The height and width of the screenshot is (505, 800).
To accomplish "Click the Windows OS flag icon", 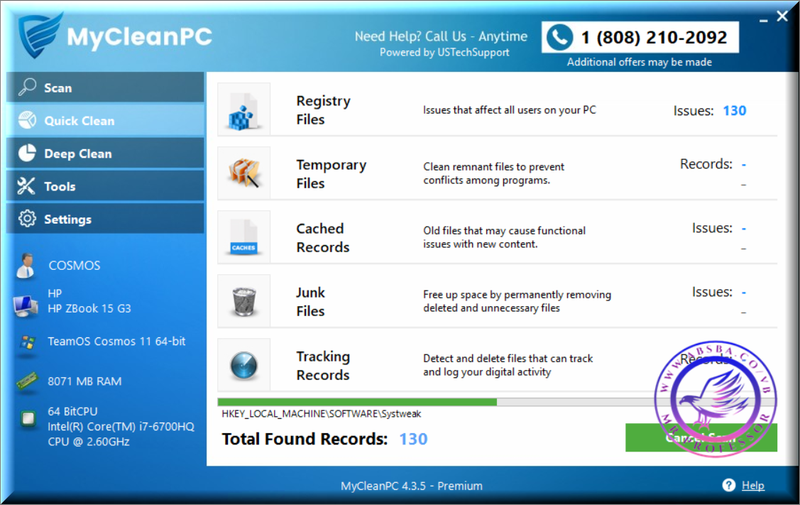I will click(x=28, y=342).
